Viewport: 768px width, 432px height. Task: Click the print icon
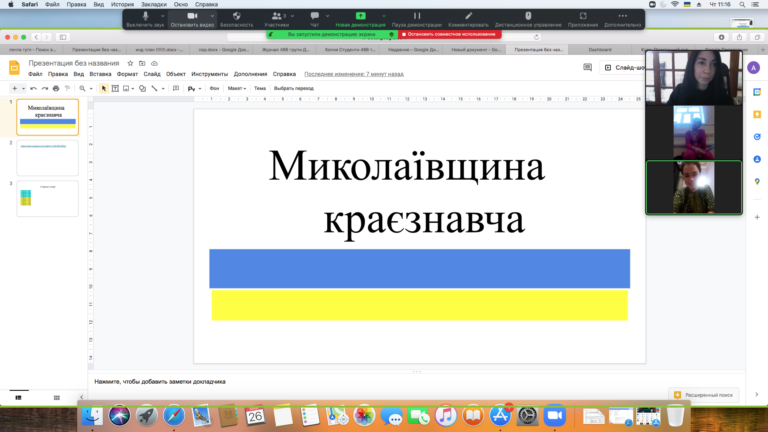(x=56, y=88)
